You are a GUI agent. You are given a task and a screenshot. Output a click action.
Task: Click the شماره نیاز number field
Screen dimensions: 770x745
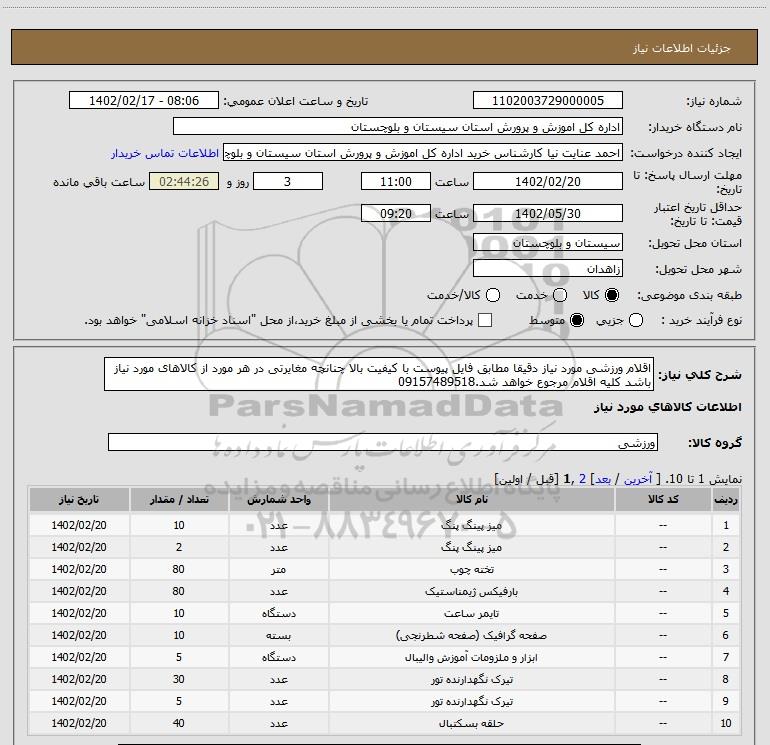548,101
